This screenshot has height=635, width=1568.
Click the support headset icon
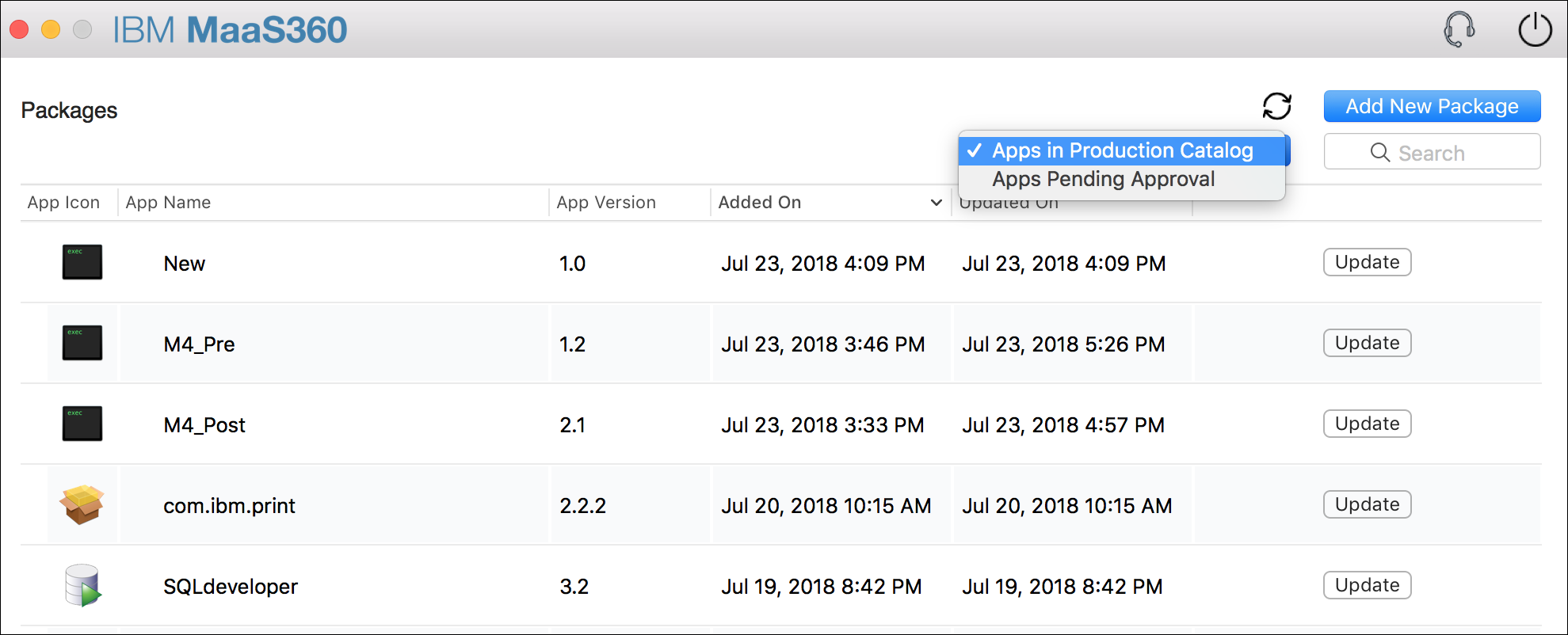(x=1459, y=30)
